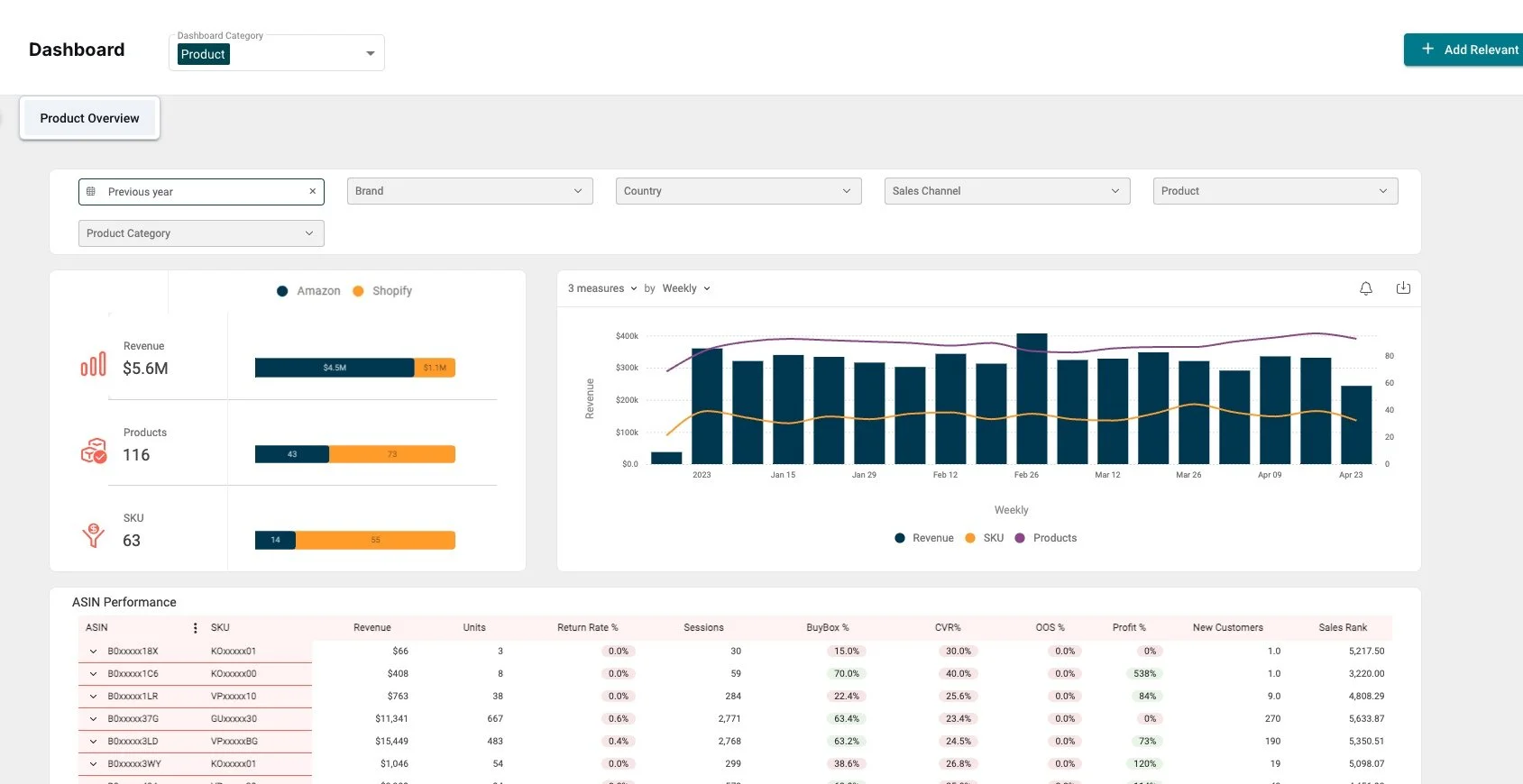Click the Revenue bar chart icon
The width and height of the screenshot is (1523, 784).
pyautogui.click(x=94, y=363)
